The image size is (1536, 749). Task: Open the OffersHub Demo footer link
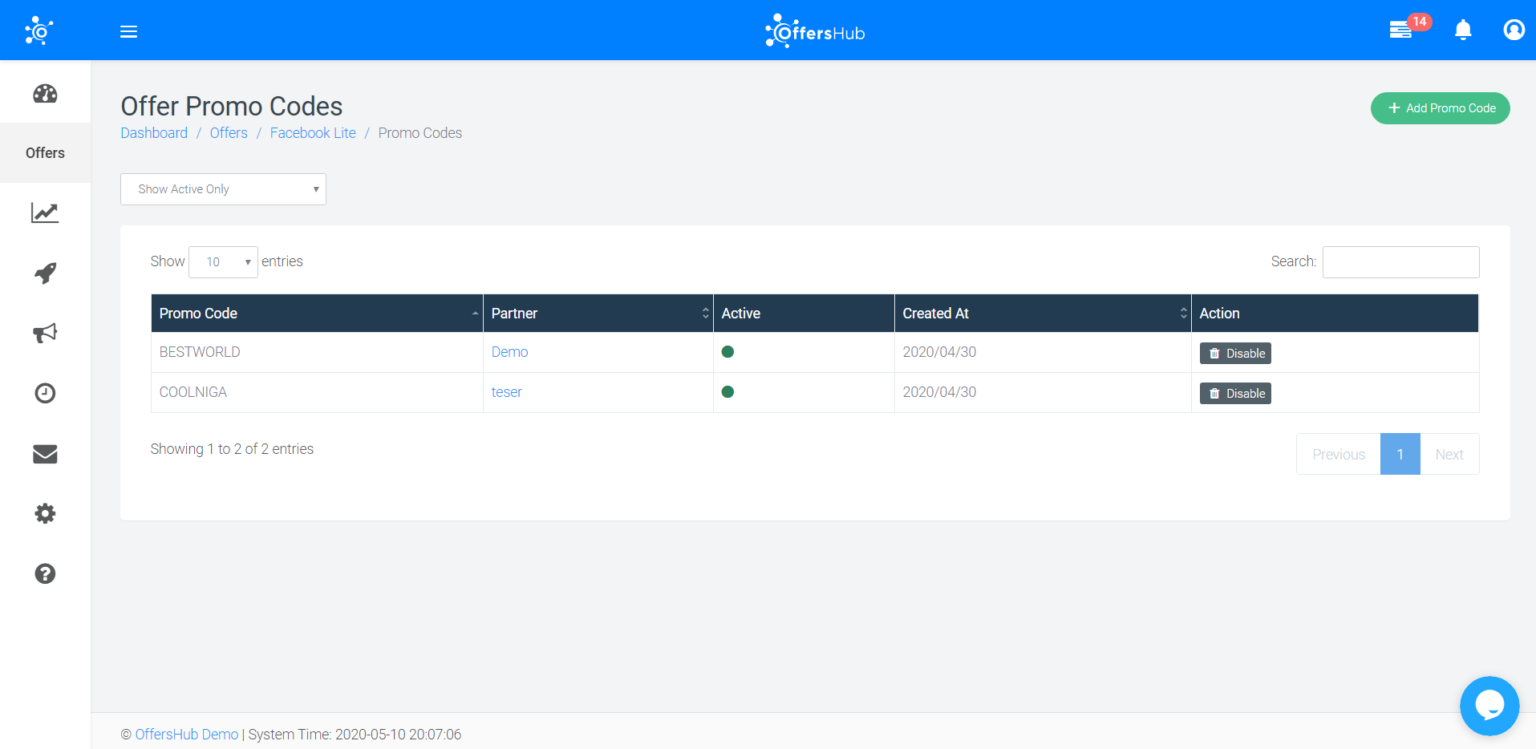coord(187,734)
